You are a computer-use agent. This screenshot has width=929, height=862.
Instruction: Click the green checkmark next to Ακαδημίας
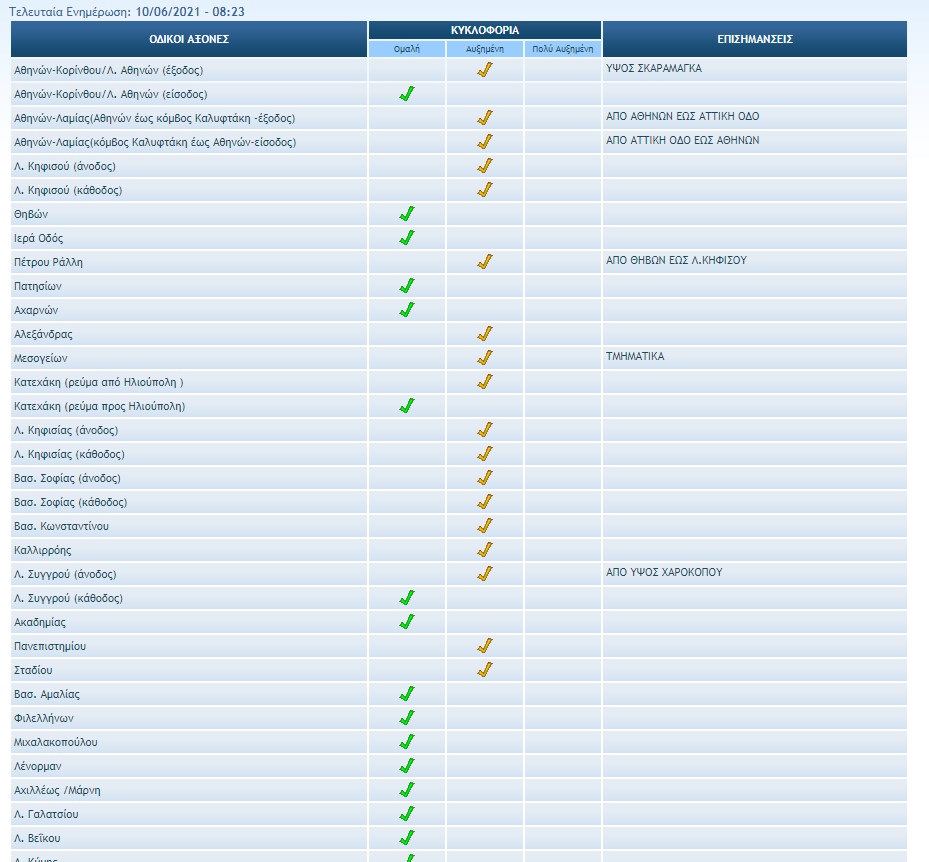click(407, 622)
